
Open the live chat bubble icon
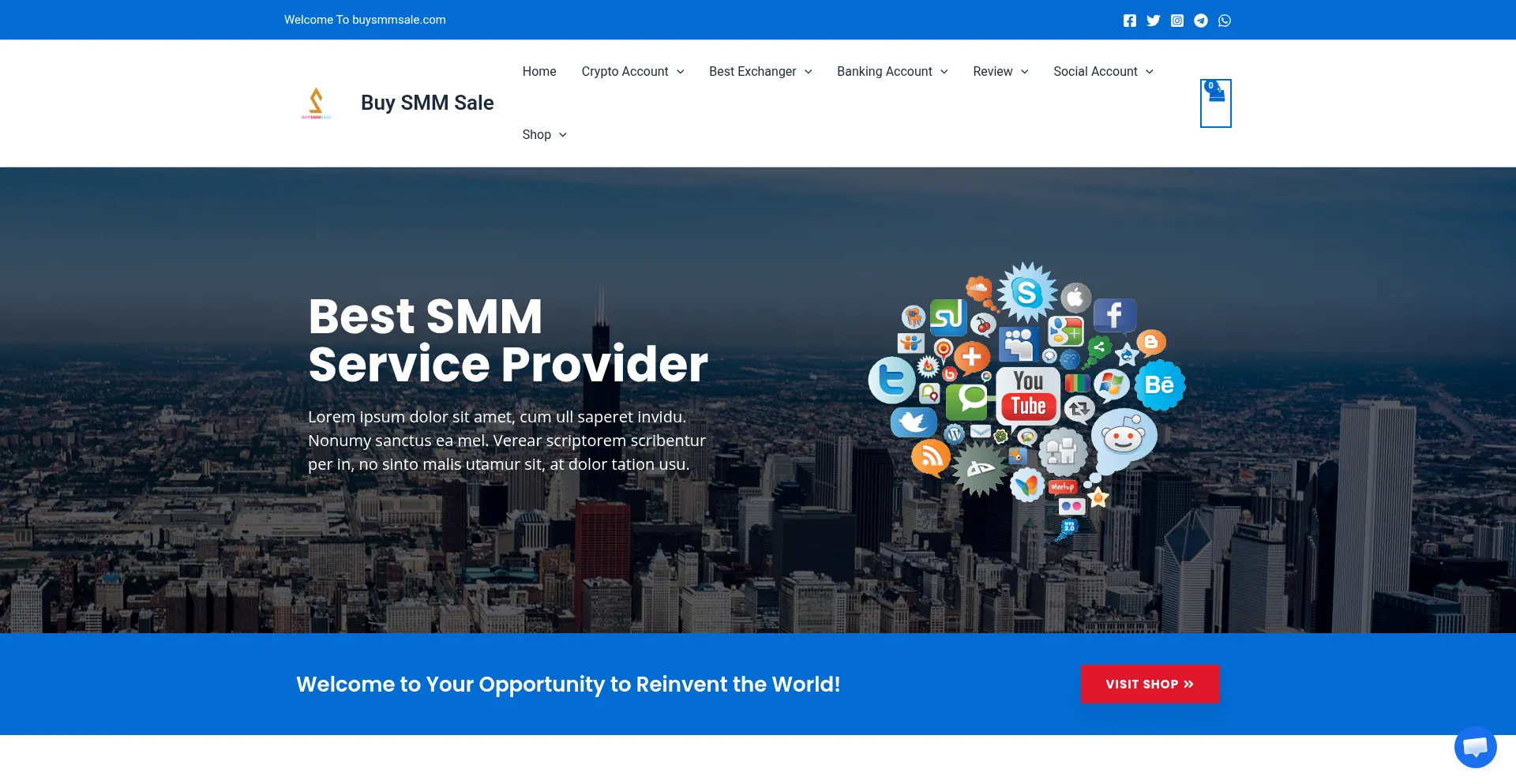[x=1475, y=746]
